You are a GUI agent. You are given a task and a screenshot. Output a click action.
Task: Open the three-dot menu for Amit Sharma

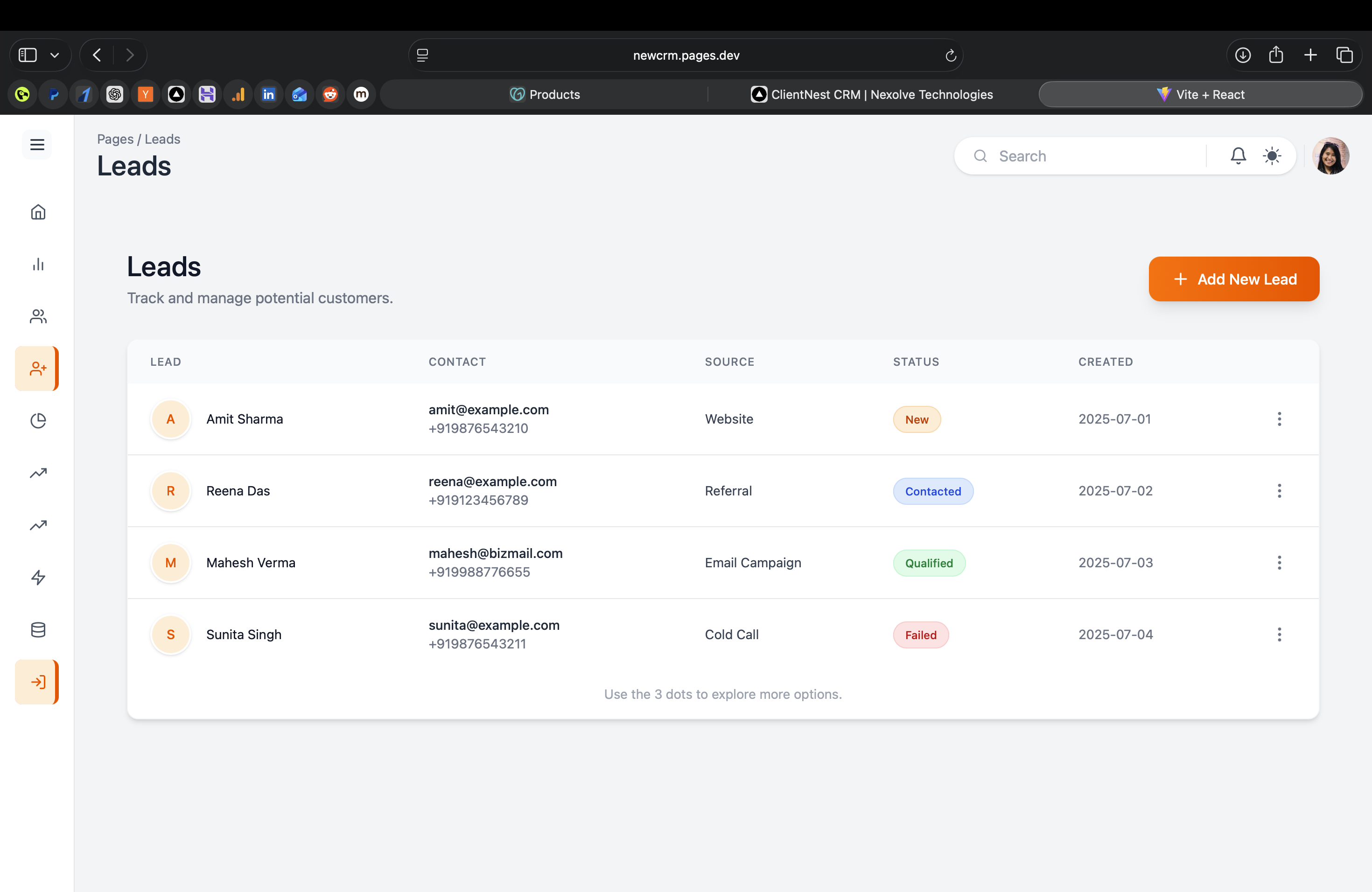coord(1279,419)
